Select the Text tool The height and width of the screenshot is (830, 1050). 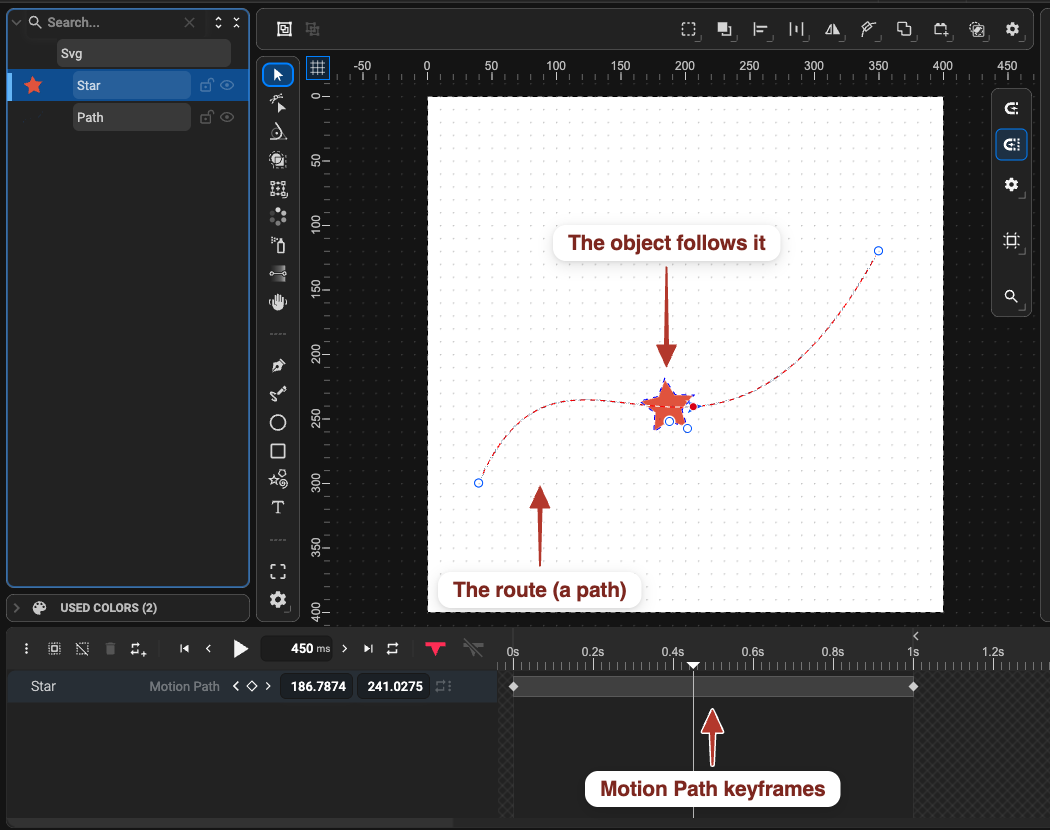tap(278, 507)
